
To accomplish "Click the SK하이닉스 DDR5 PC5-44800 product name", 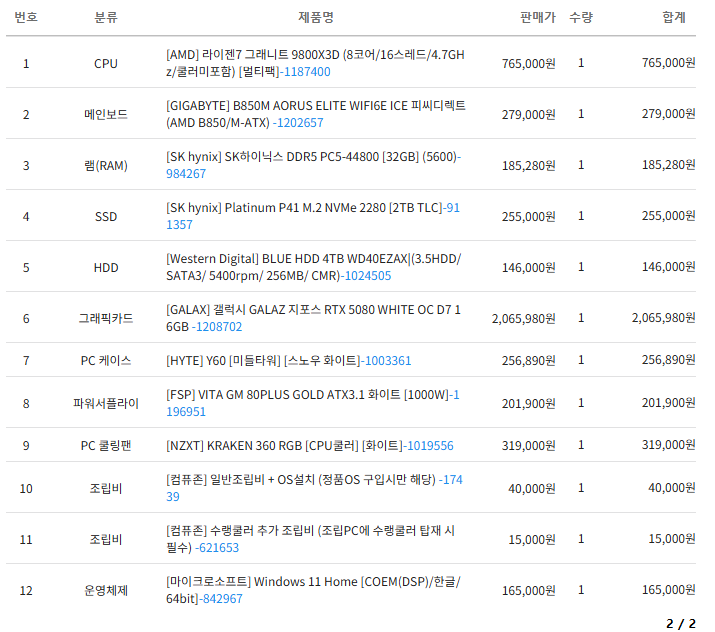I will (314, 166).
